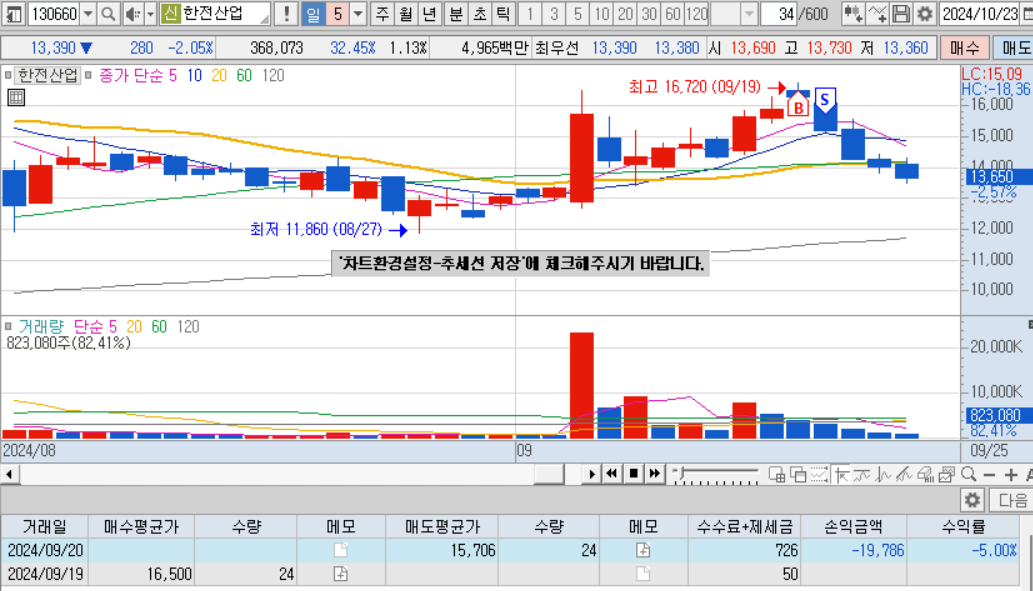
Task: Click the diagonal line draw tool icon
Action: [x=904, y=474]
